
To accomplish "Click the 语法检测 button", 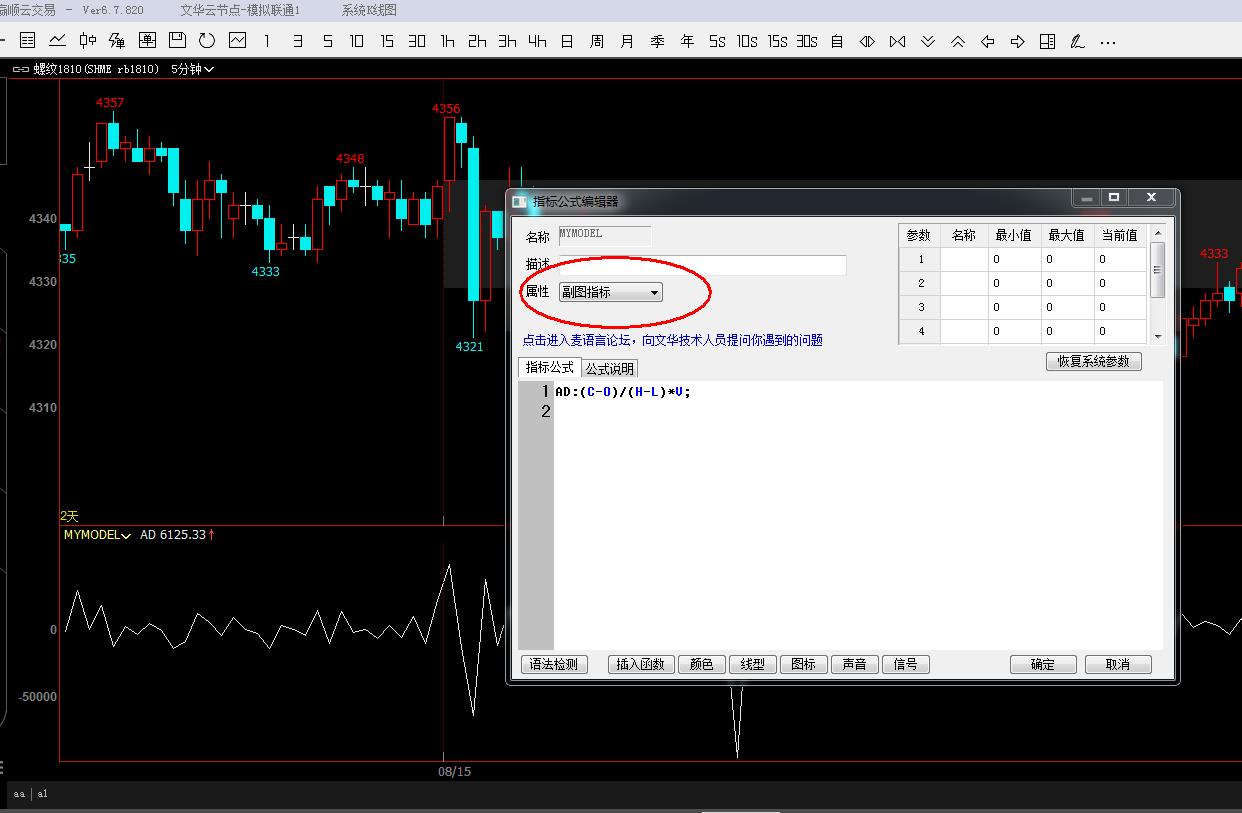I will pos(554,664).
